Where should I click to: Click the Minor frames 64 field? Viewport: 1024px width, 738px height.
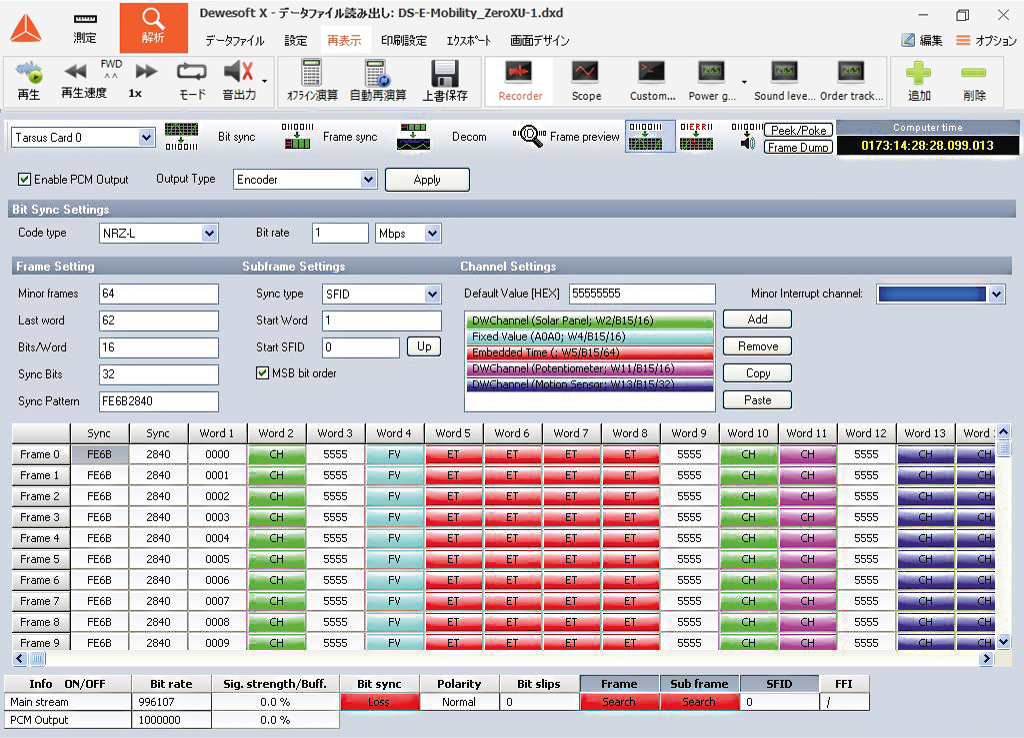tap(159, 294)
